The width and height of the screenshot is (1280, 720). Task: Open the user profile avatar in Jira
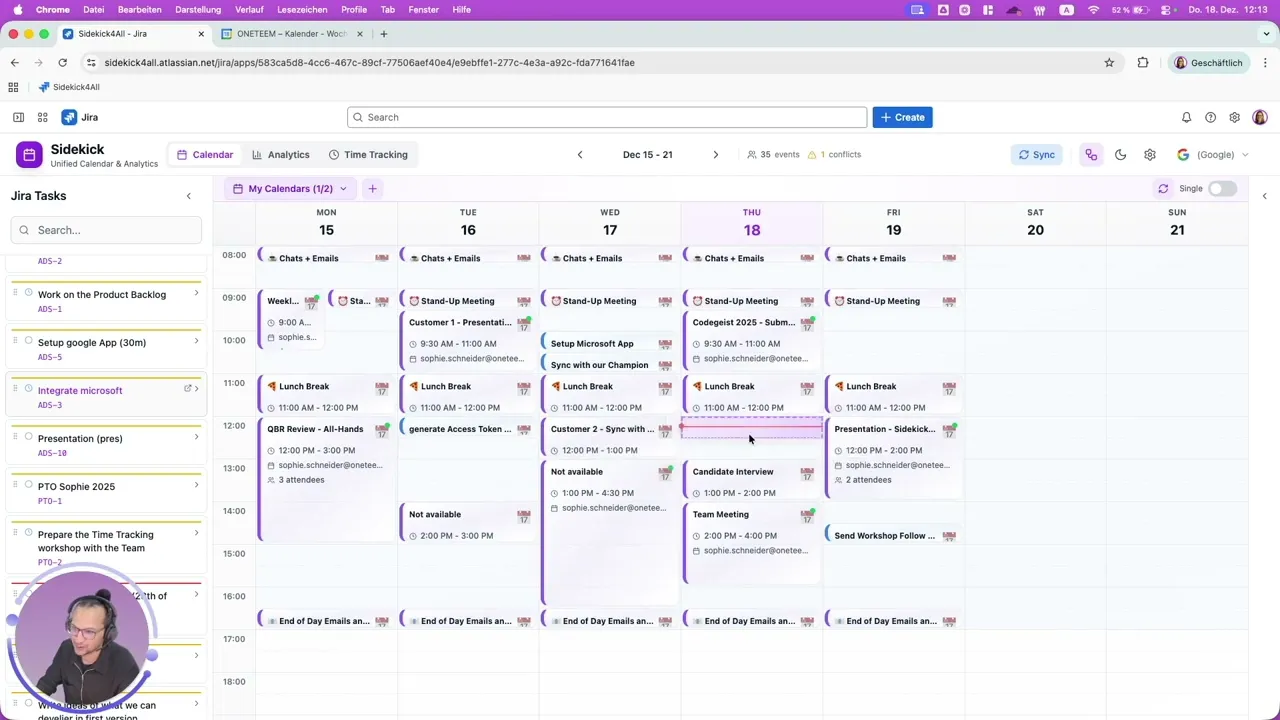[1259, 117]
